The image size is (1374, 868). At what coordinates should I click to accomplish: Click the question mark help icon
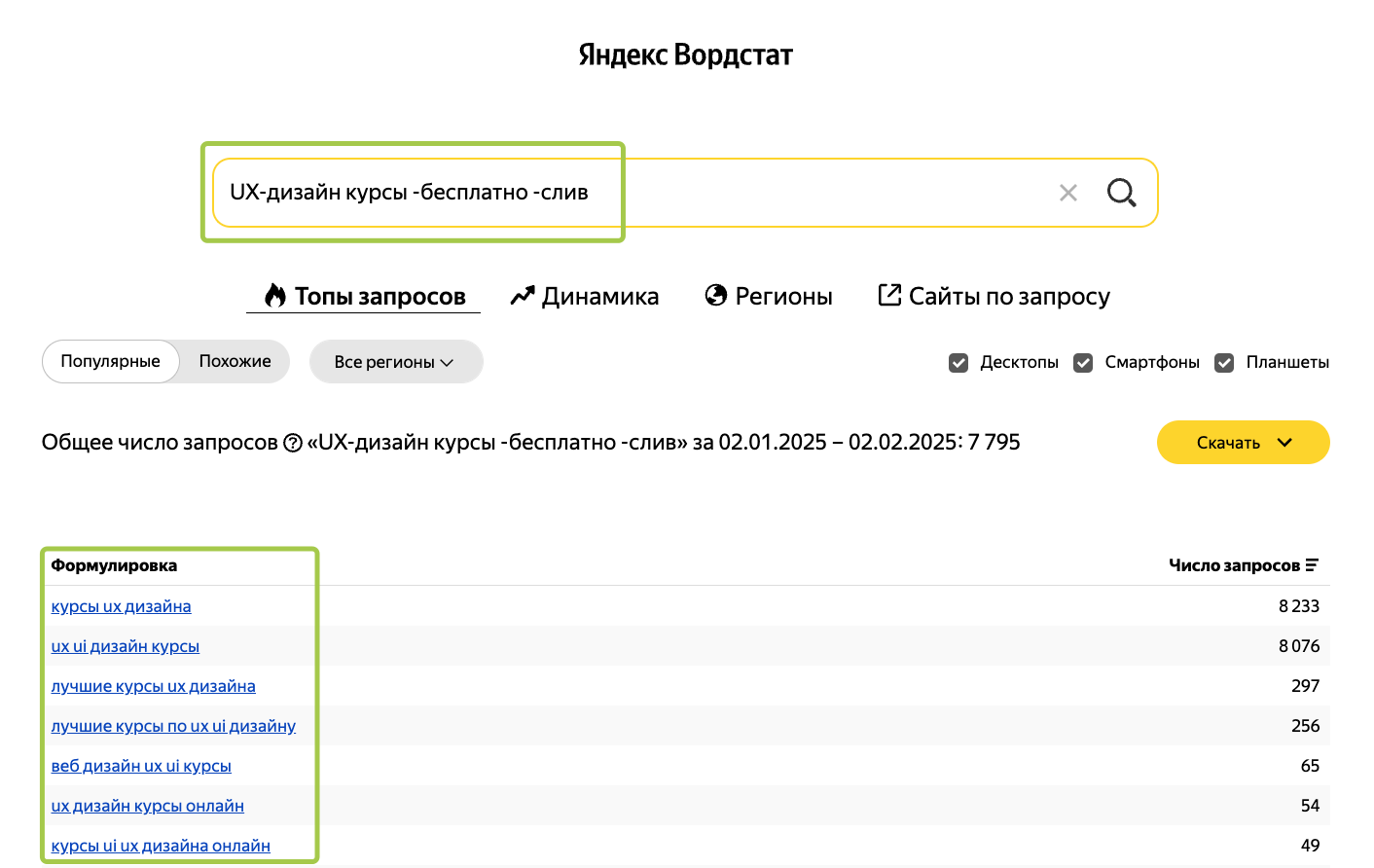point(293,443)
